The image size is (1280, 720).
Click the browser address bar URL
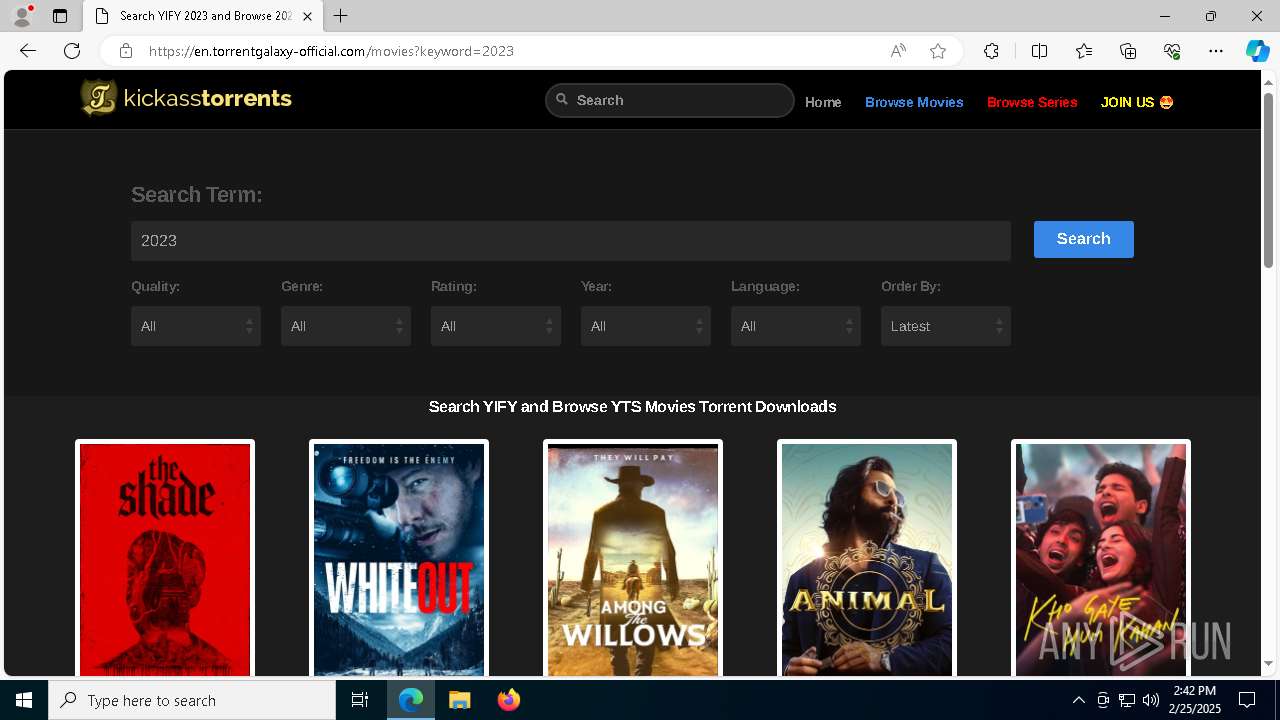click(x=331, y=51)
